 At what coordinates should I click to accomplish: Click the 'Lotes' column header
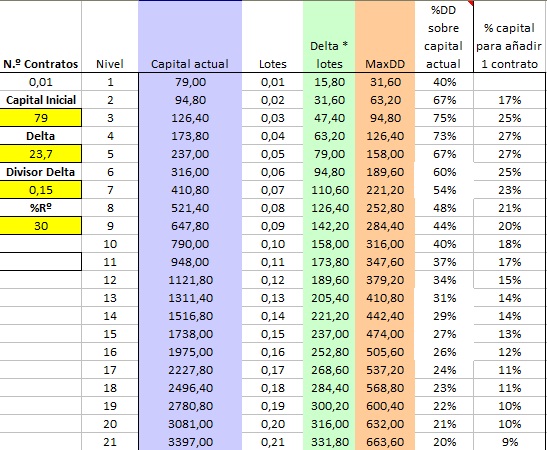point(272,36)
